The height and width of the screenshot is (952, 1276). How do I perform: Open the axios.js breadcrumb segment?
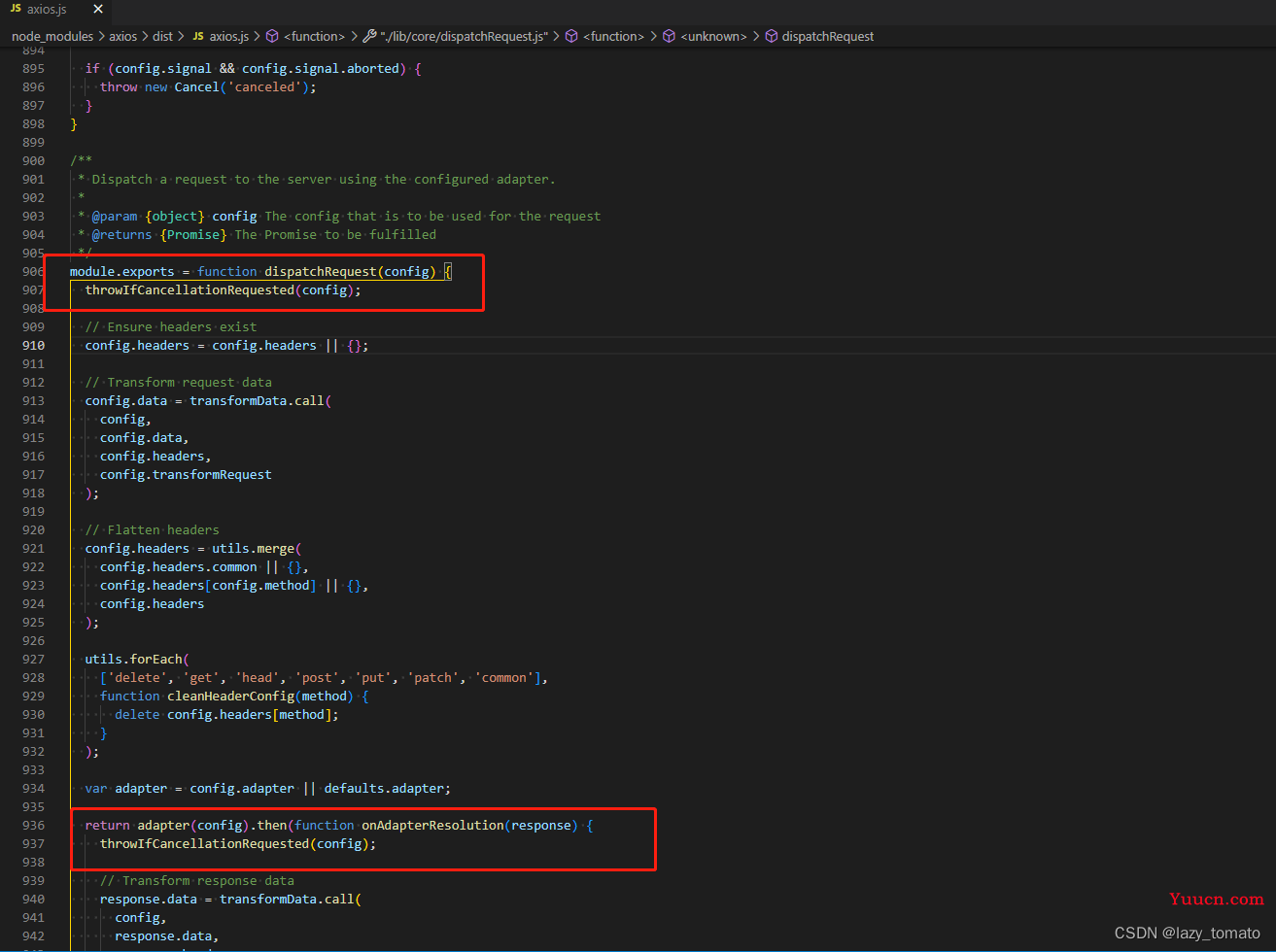[229, 36]
